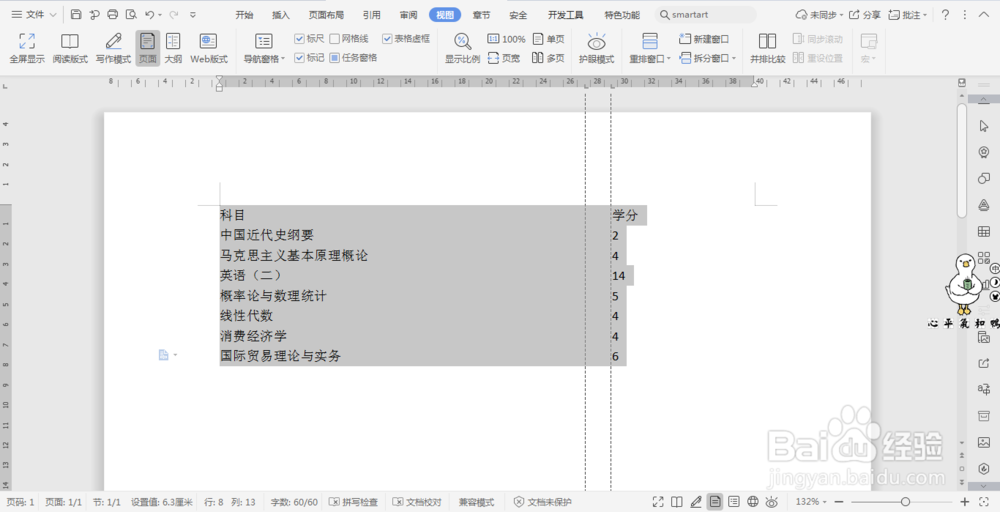Open the 审阅 Review tab

click(408, 15)
